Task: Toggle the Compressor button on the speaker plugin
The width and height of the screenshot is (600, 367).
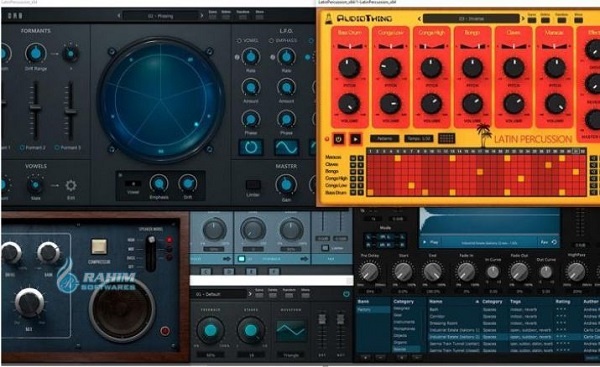Action: 99,247
